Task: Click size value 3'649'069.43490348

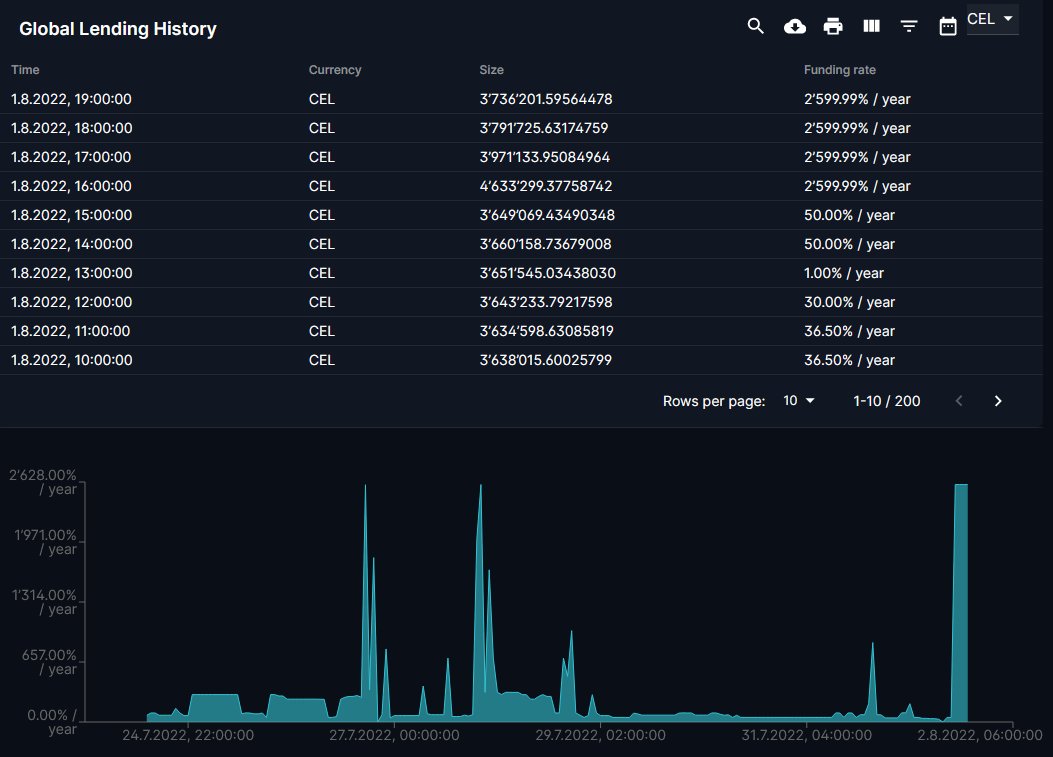Action: [x=547, y=215]
